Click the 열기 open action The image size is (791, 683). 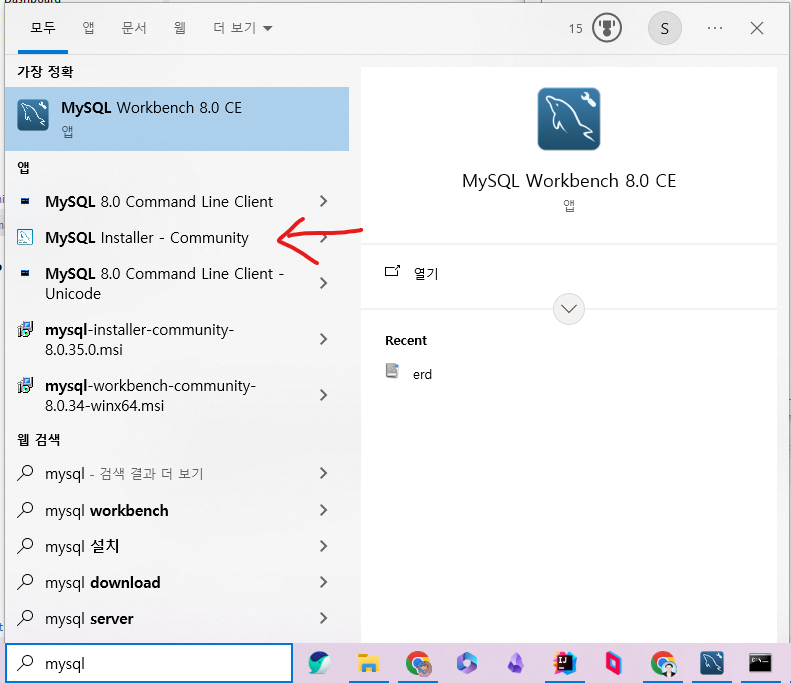click(426, 273)
